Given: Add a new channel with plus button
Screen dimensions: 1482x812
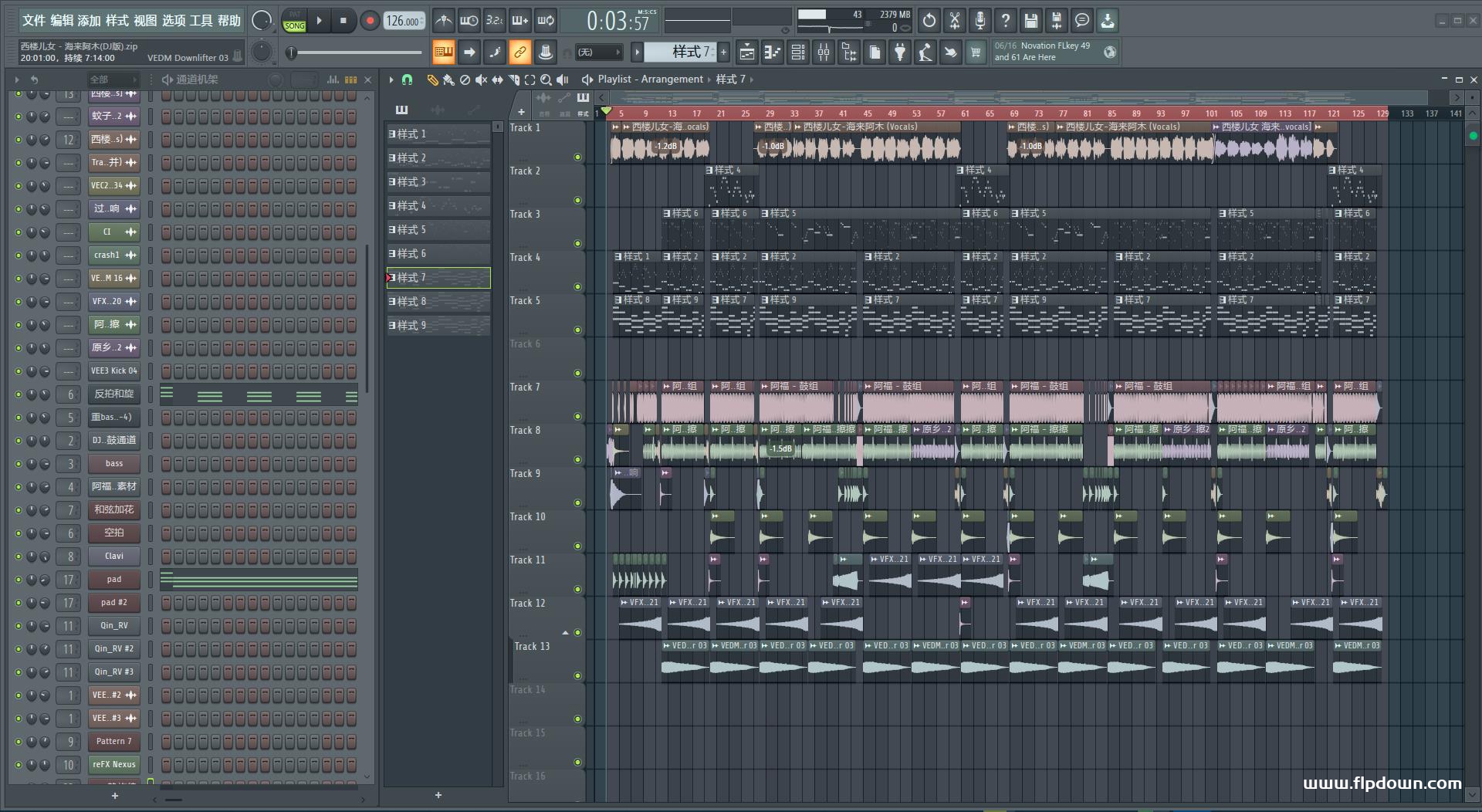Looking at the screenshot, I should coord(115,796).
